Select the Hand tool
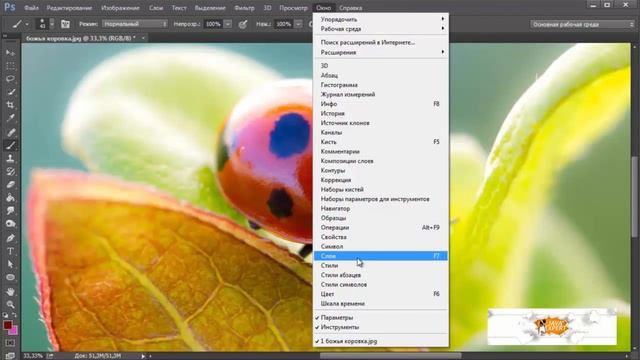 coord(10,291)
